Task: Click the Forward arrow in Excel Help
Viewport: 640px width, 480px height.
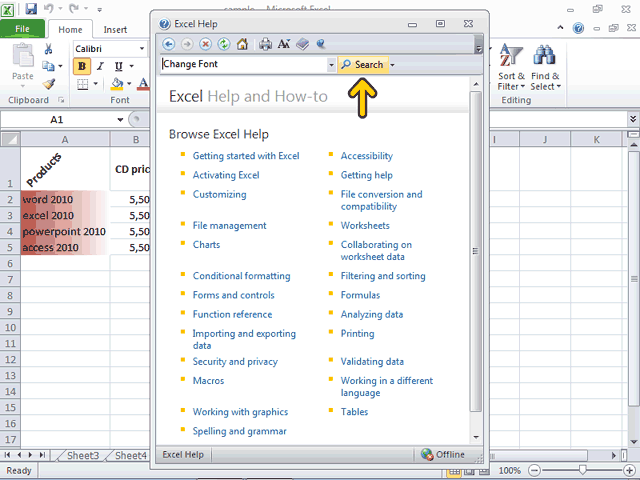Action: [187, 44]
